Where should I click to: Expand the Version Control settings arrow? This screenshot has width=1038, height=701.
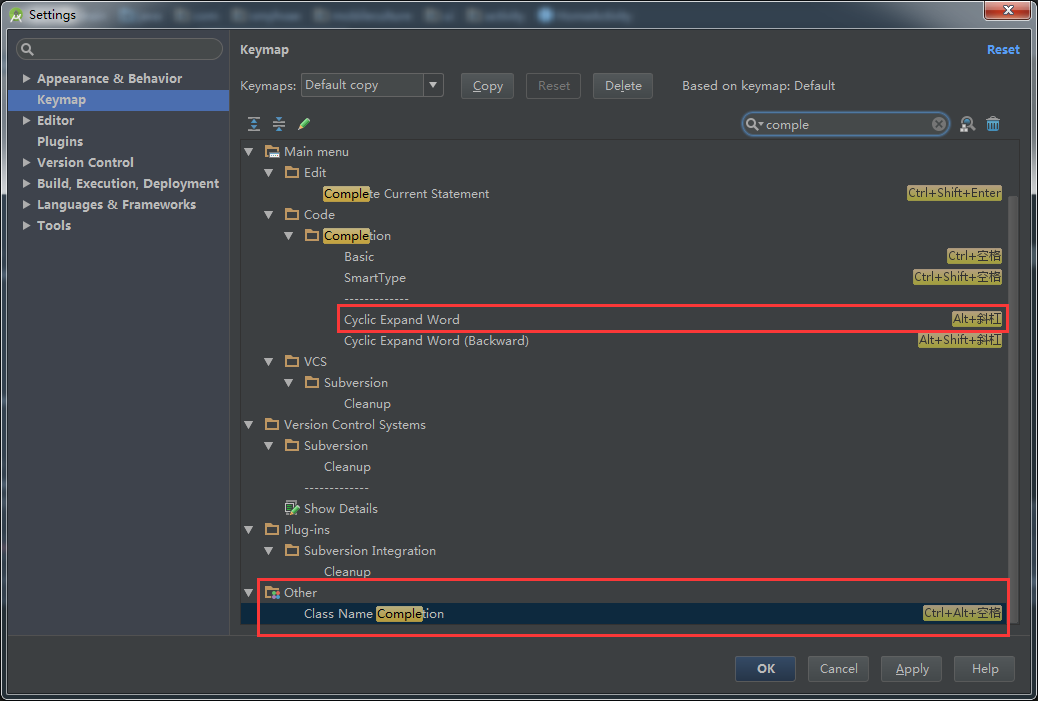pyautogui.click(x=26, y=162)
